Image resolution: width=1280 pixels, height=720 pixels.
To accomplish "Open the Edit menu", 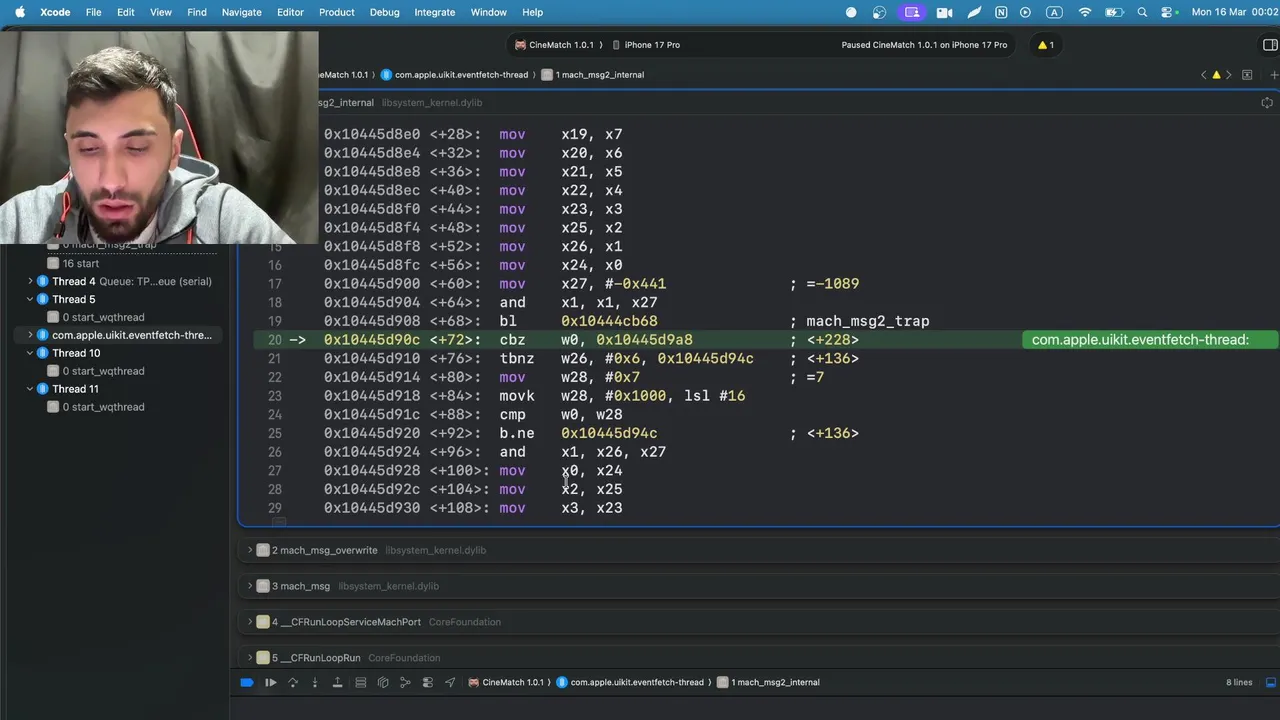I will (x=126, y=12).
